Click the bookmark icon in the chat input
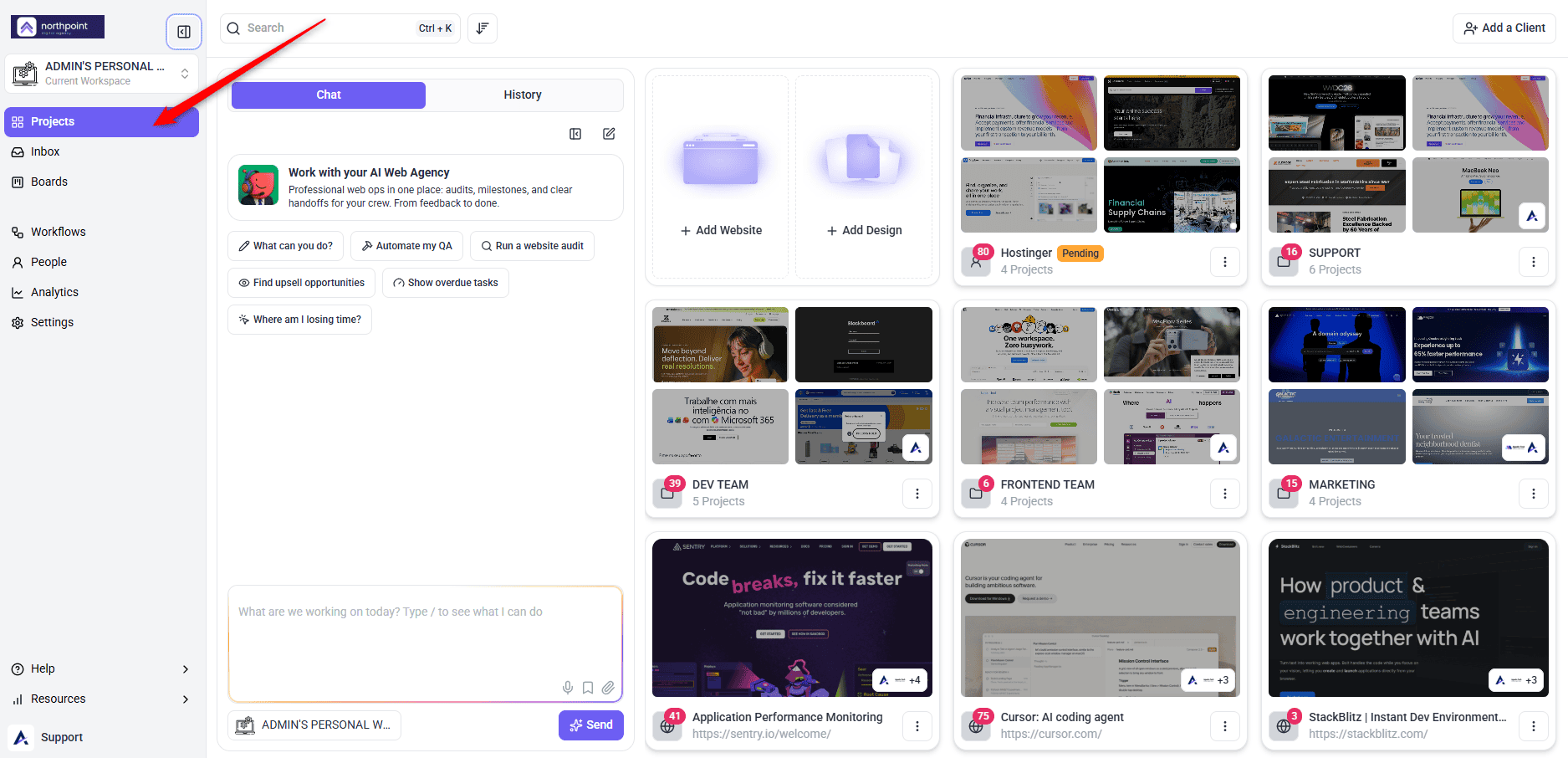The width and height of the screenshot is (1568, 758). point(588,688)
